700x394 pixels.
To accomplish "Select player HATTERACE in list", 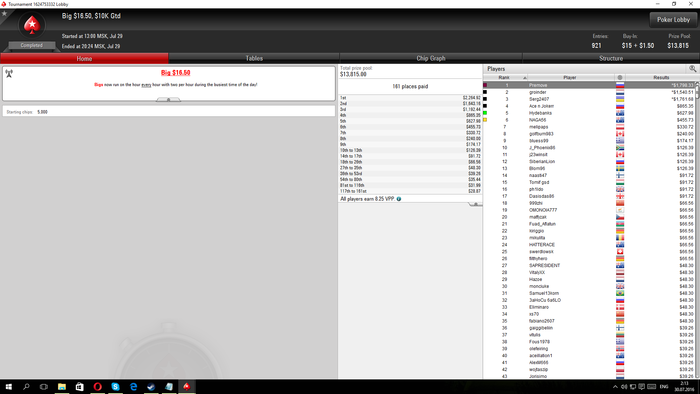I will (589, 245).
